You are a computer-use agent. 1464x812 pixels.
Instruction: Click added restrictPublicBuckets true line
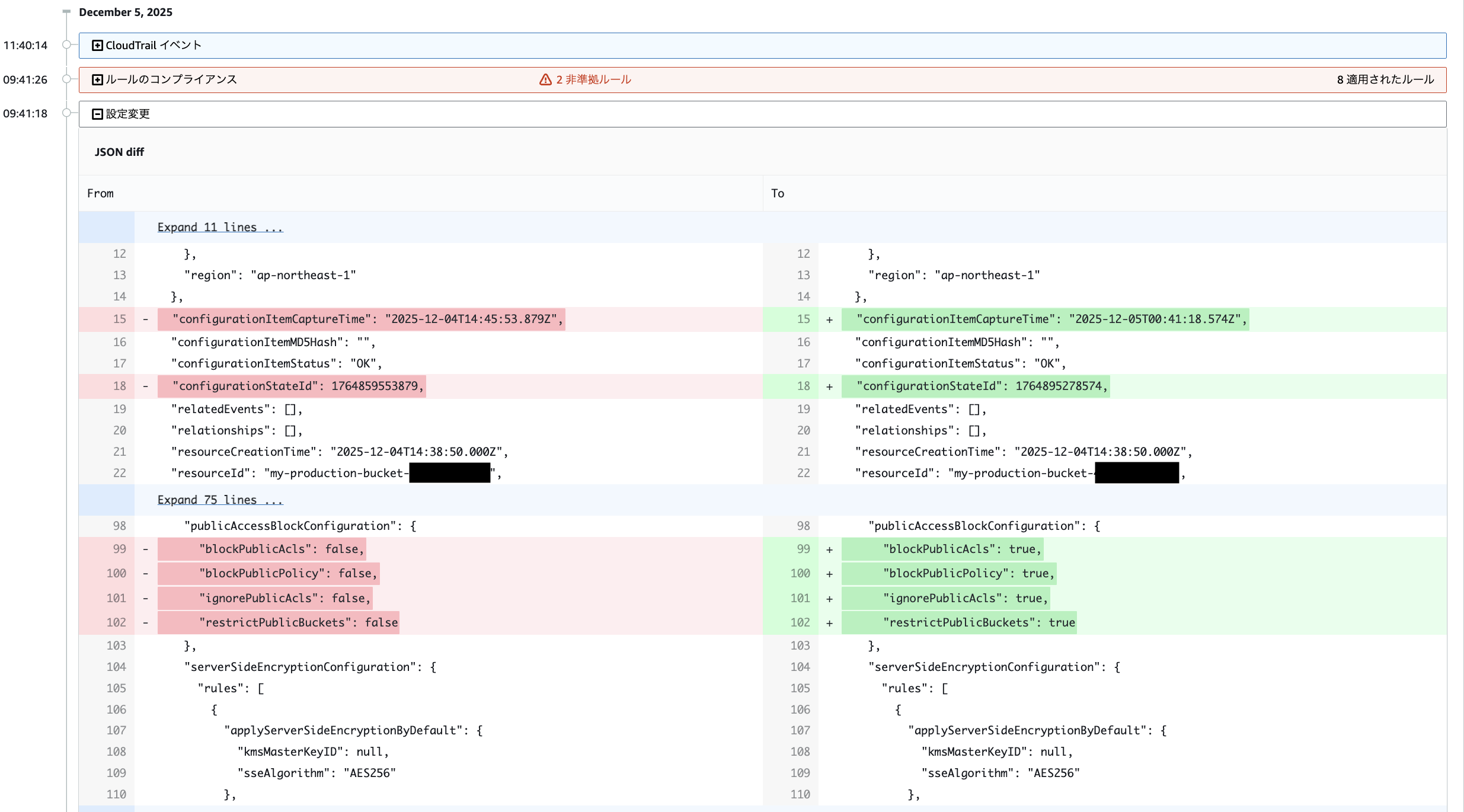tap(978, 622)
